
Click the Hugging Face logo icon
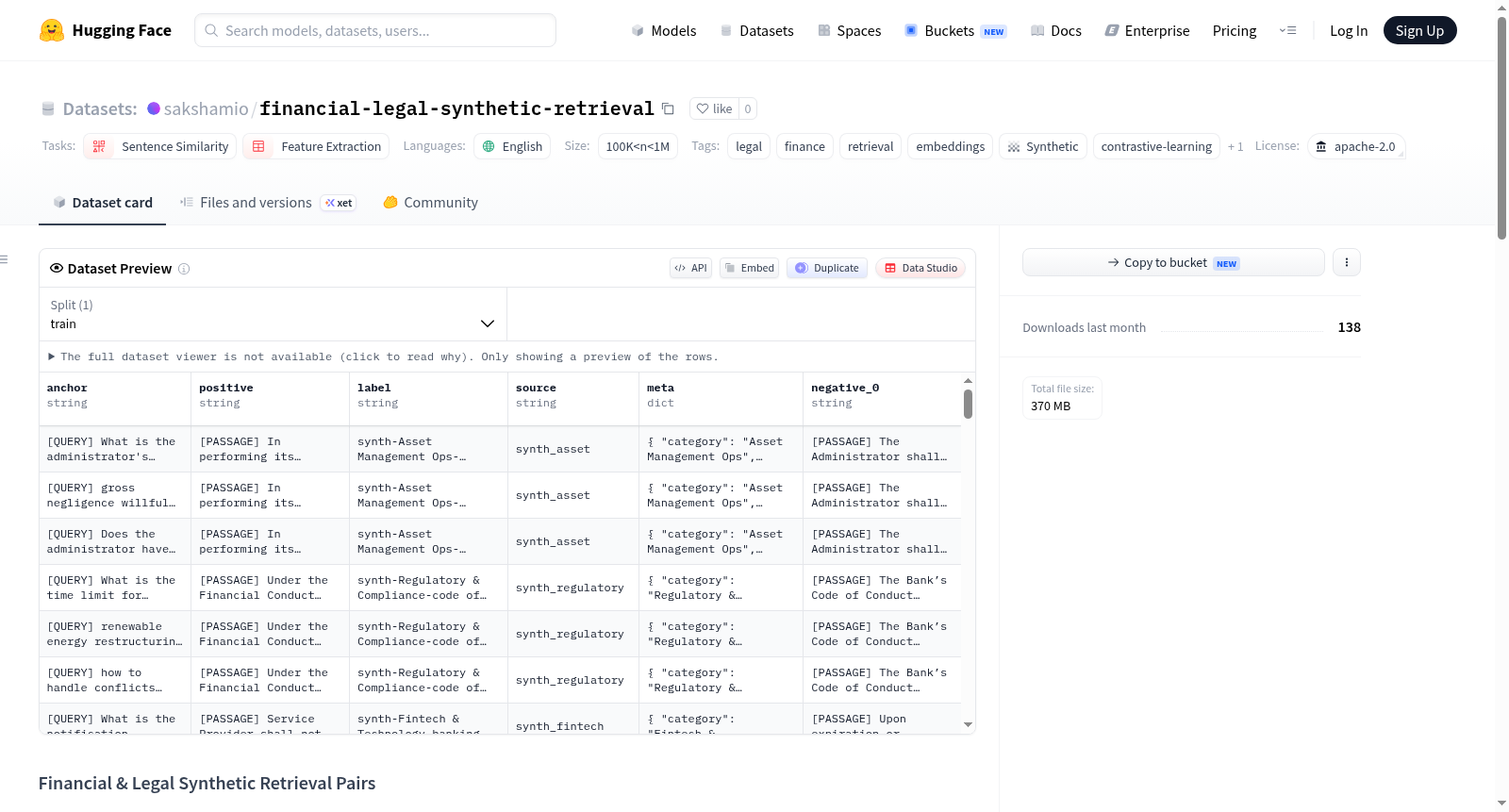tap(52, 30)
